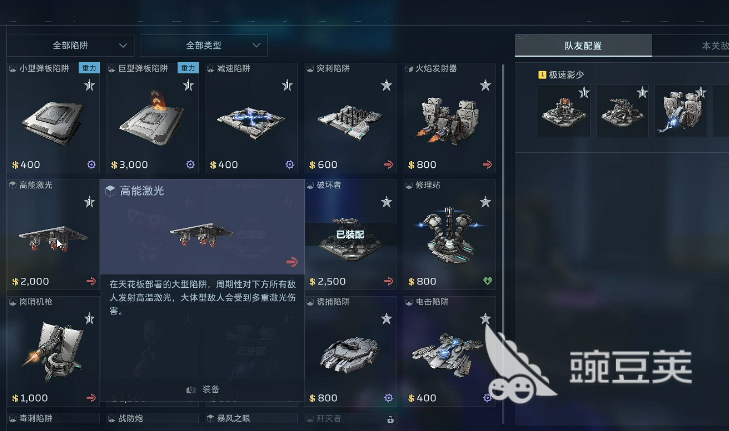
Task: Open the 全部陷阱 filter dropdown
Action: 71,46
